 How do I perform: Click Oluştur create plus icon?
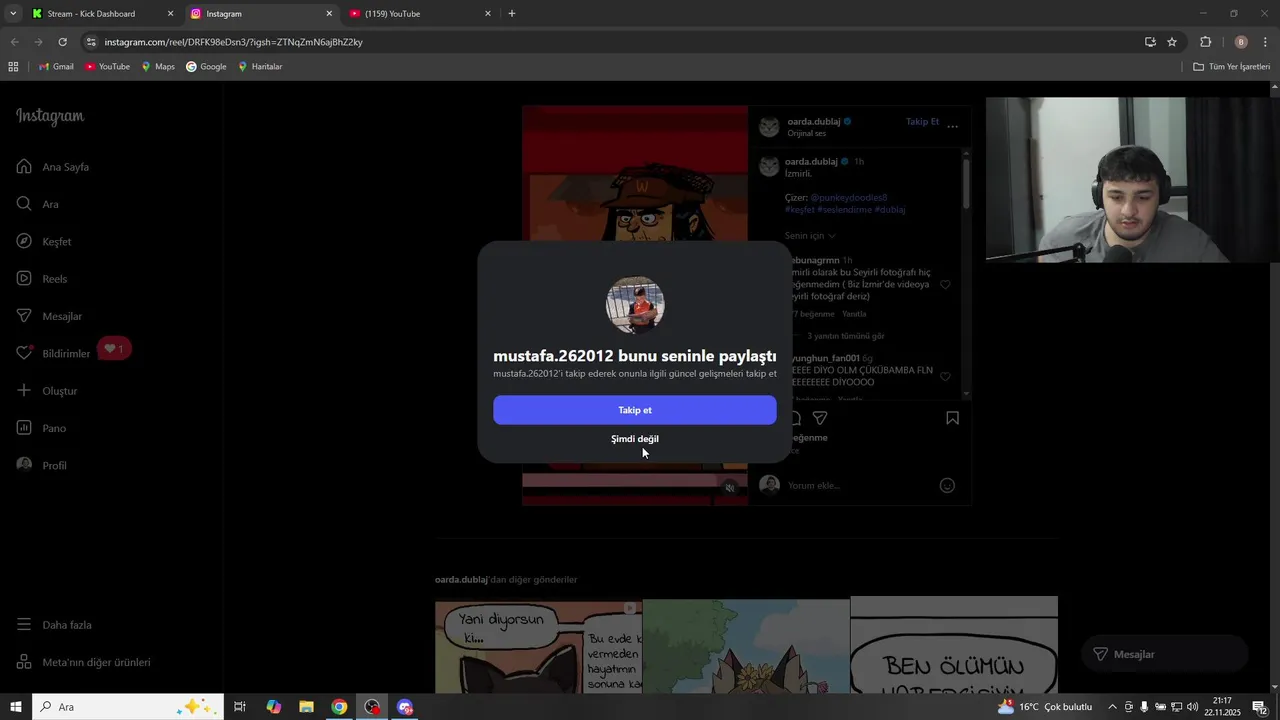[x=24, y=390]
